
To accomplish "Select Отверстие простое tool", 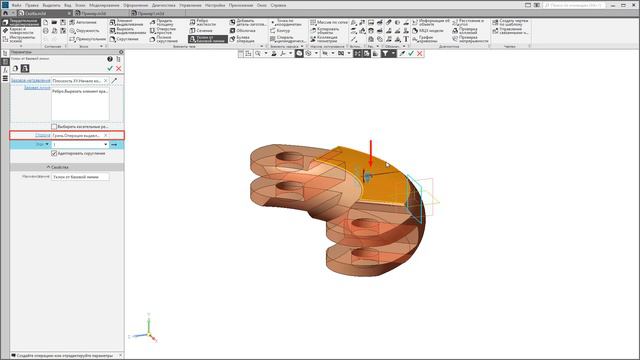I will click(162, 31).
